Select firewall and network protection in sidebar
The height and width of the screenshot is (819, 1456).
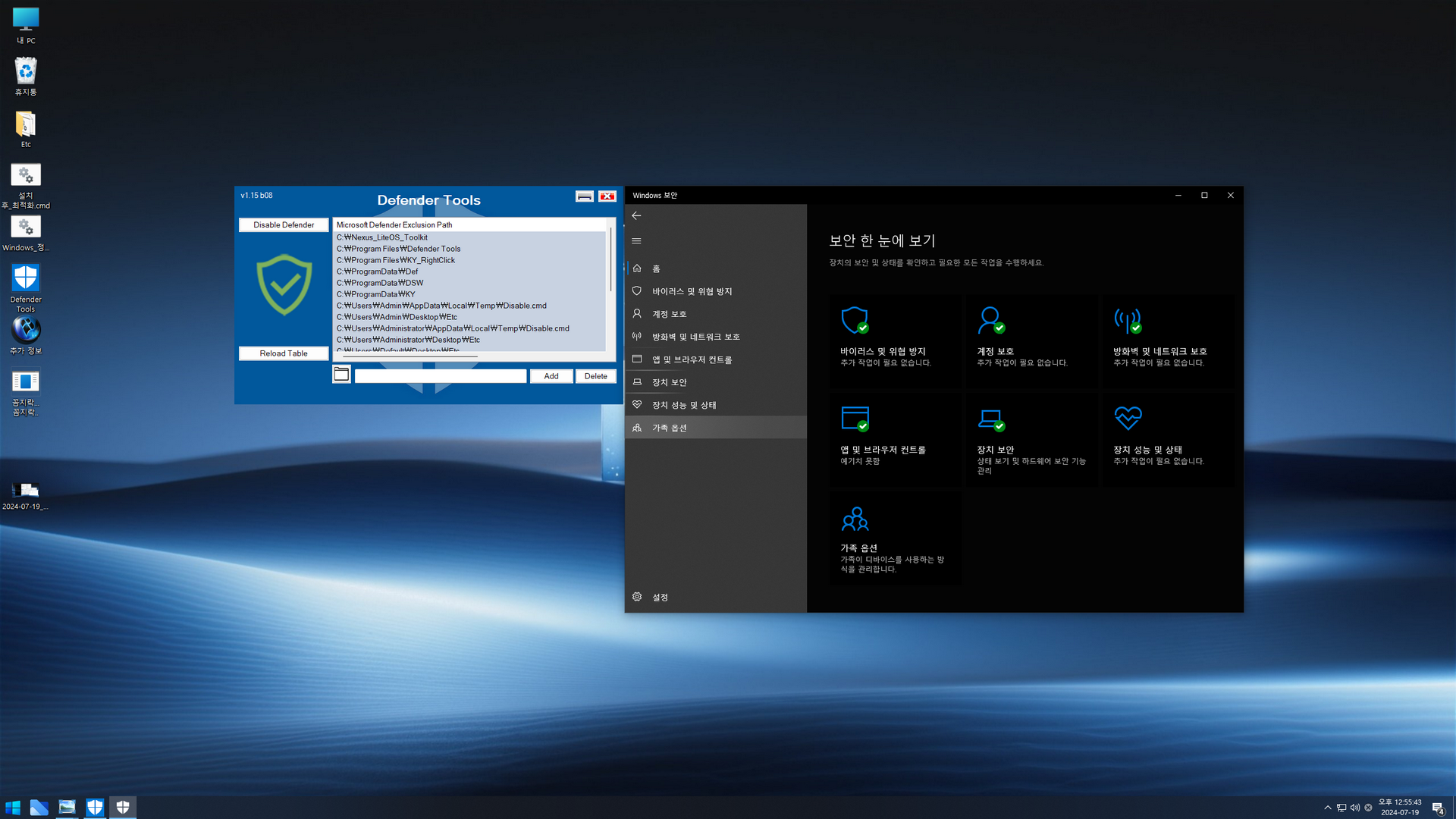(695, 337)
